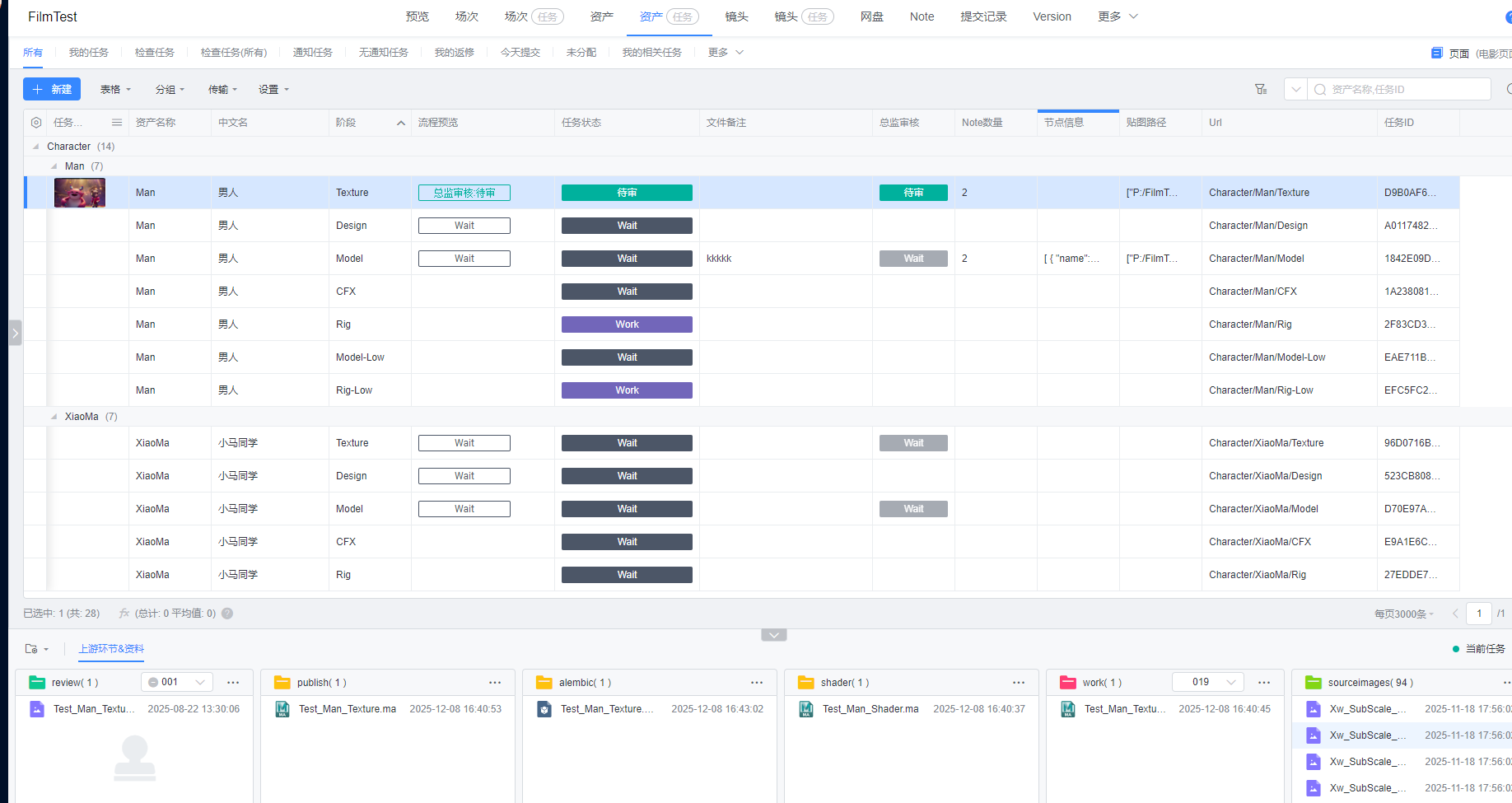This screenshot has width=1512, height=803.
Task: Open the 分组 dropdown menu
Action: coord(170,90)
